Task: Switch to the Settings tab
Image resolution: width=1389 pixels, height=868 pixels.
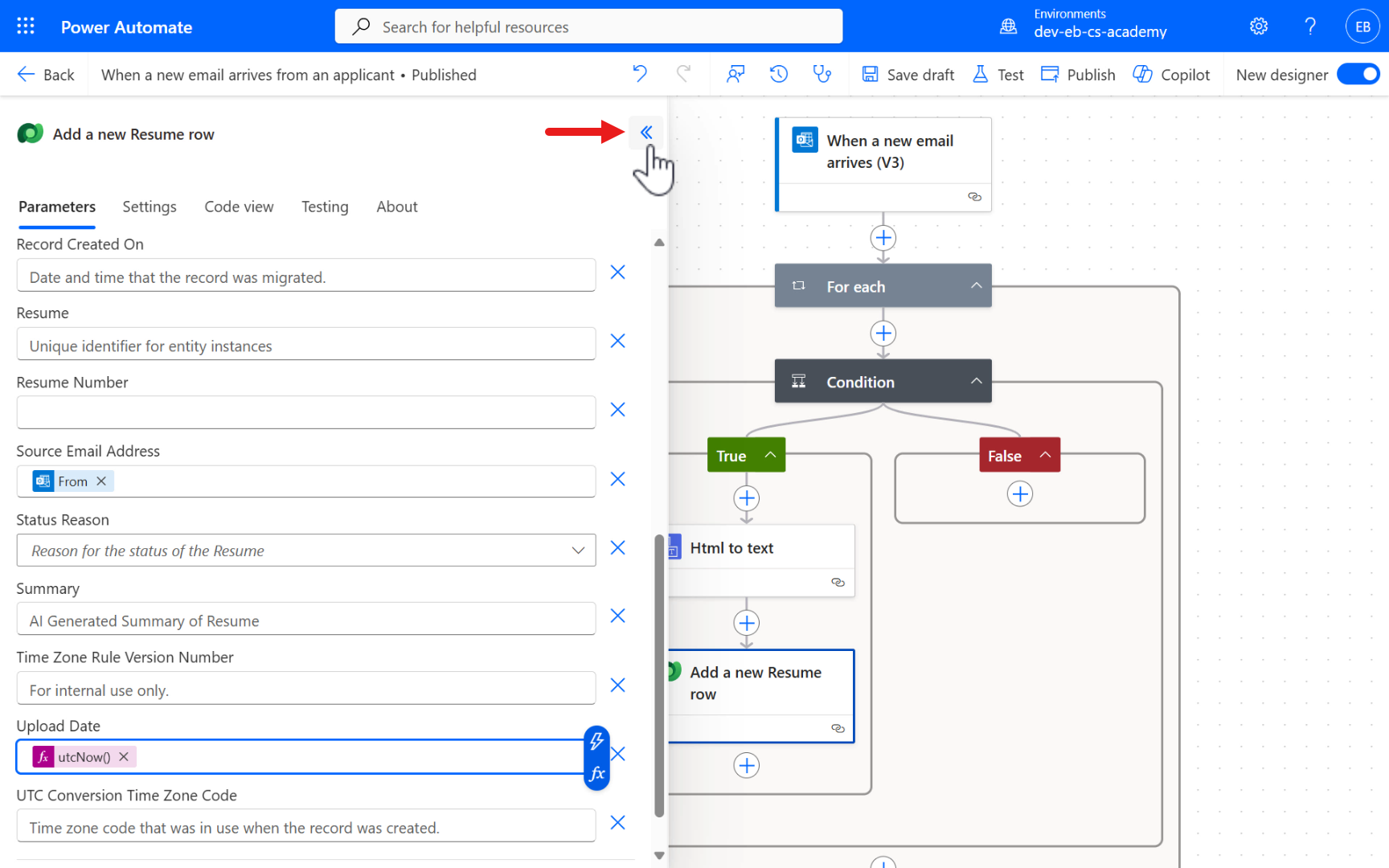Action: pos(150,207)
